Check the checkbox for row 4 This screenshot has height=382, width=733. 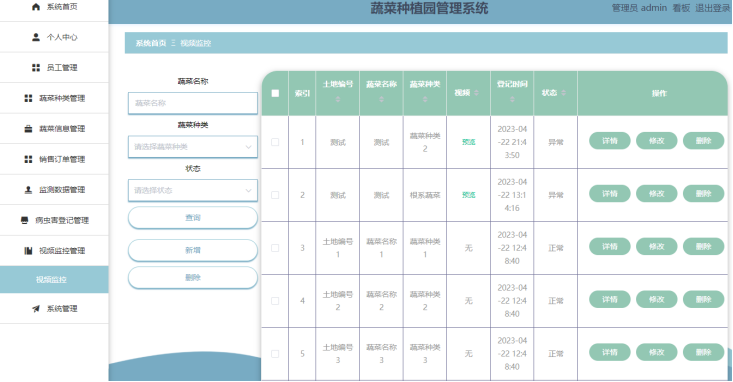point(275,301)
